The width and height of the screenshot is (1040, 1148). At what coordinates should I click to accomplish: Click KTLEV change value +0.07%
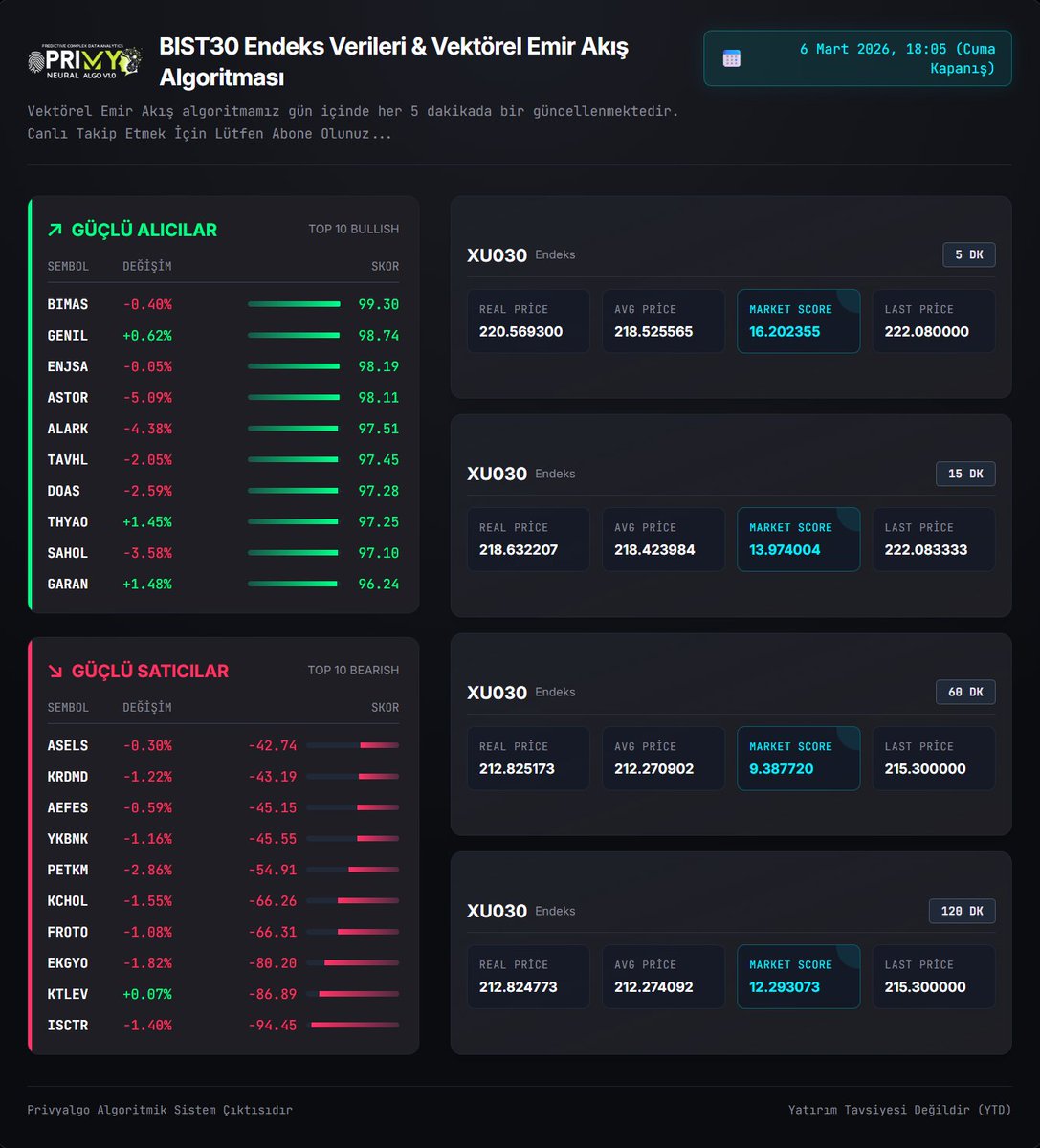pyautogui.click(x=147, y=994)
